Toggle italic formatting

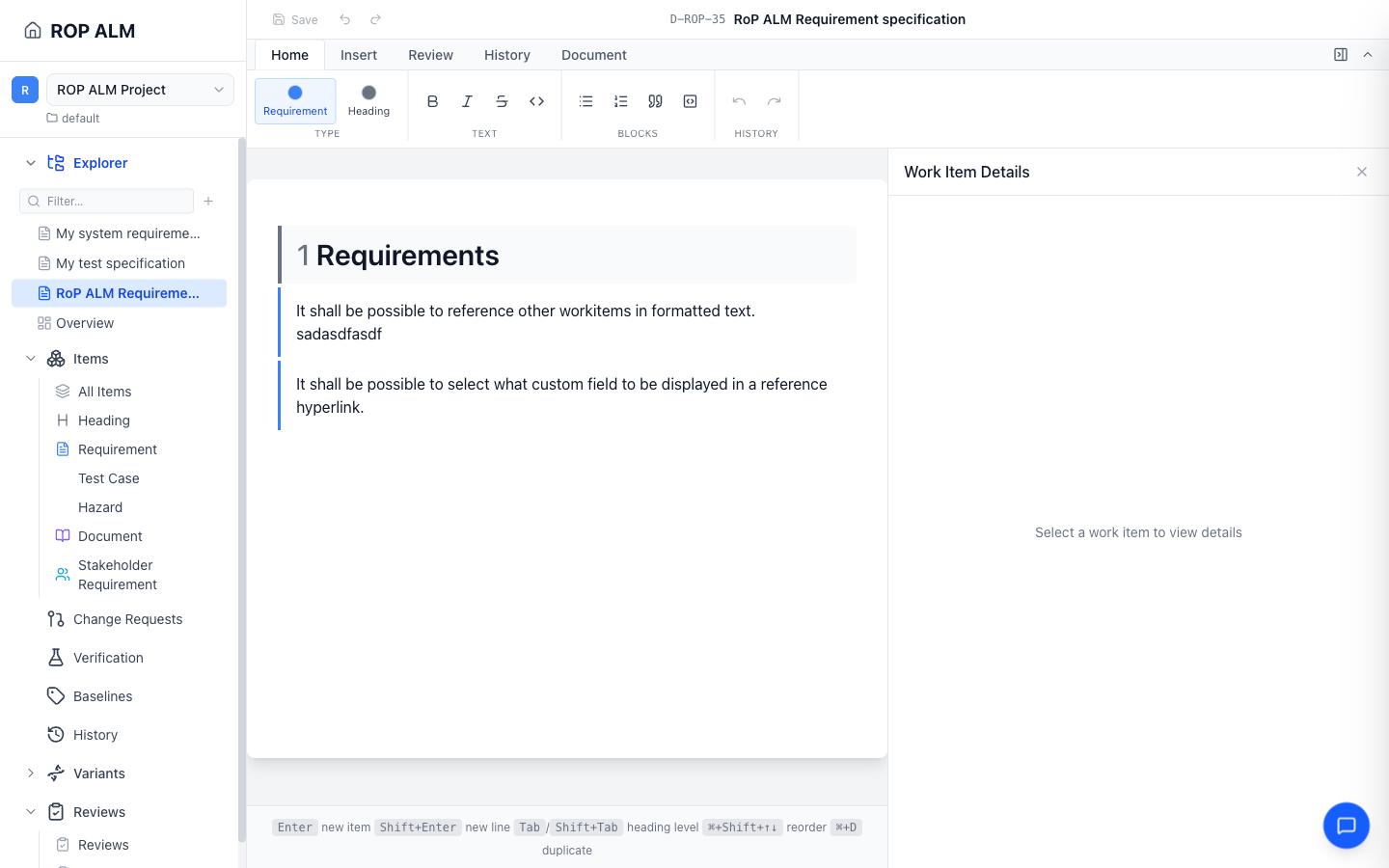click(467, 101)
